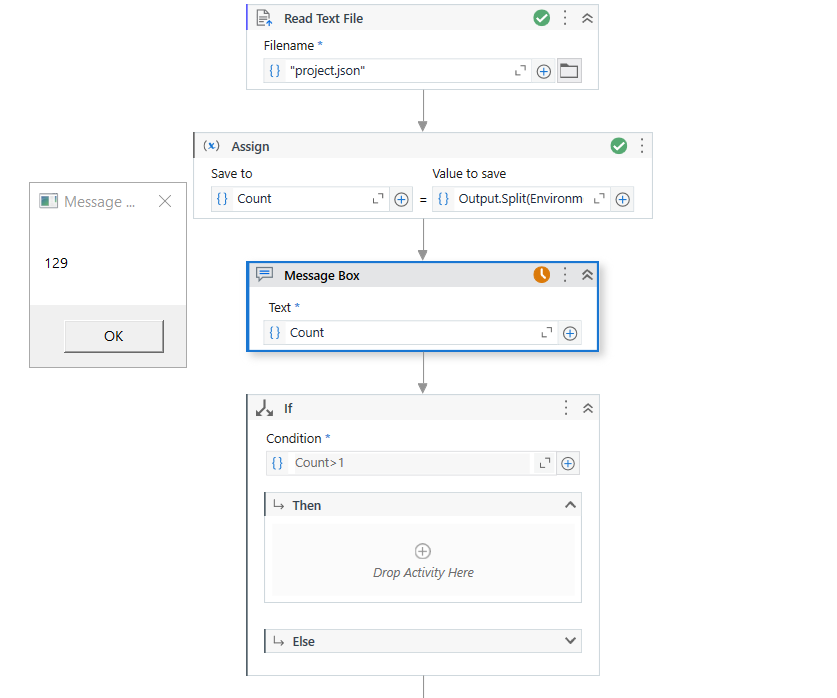Close the Message popup window
837x698 pixels.
pos(165,201)
